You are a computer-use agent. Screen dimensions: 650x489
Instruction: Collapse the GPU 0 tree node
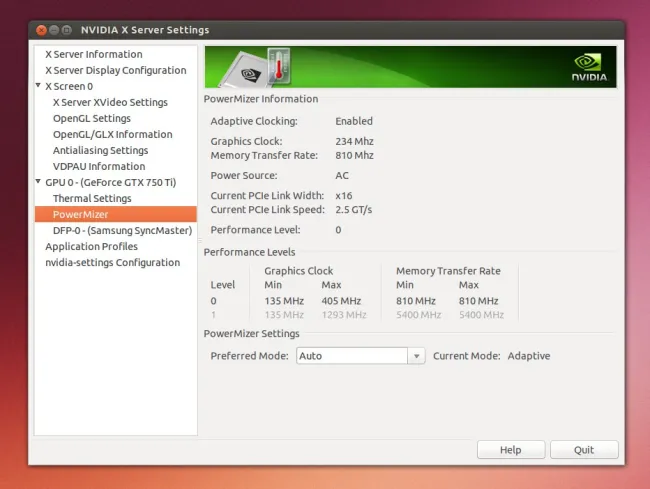point(38,182)
